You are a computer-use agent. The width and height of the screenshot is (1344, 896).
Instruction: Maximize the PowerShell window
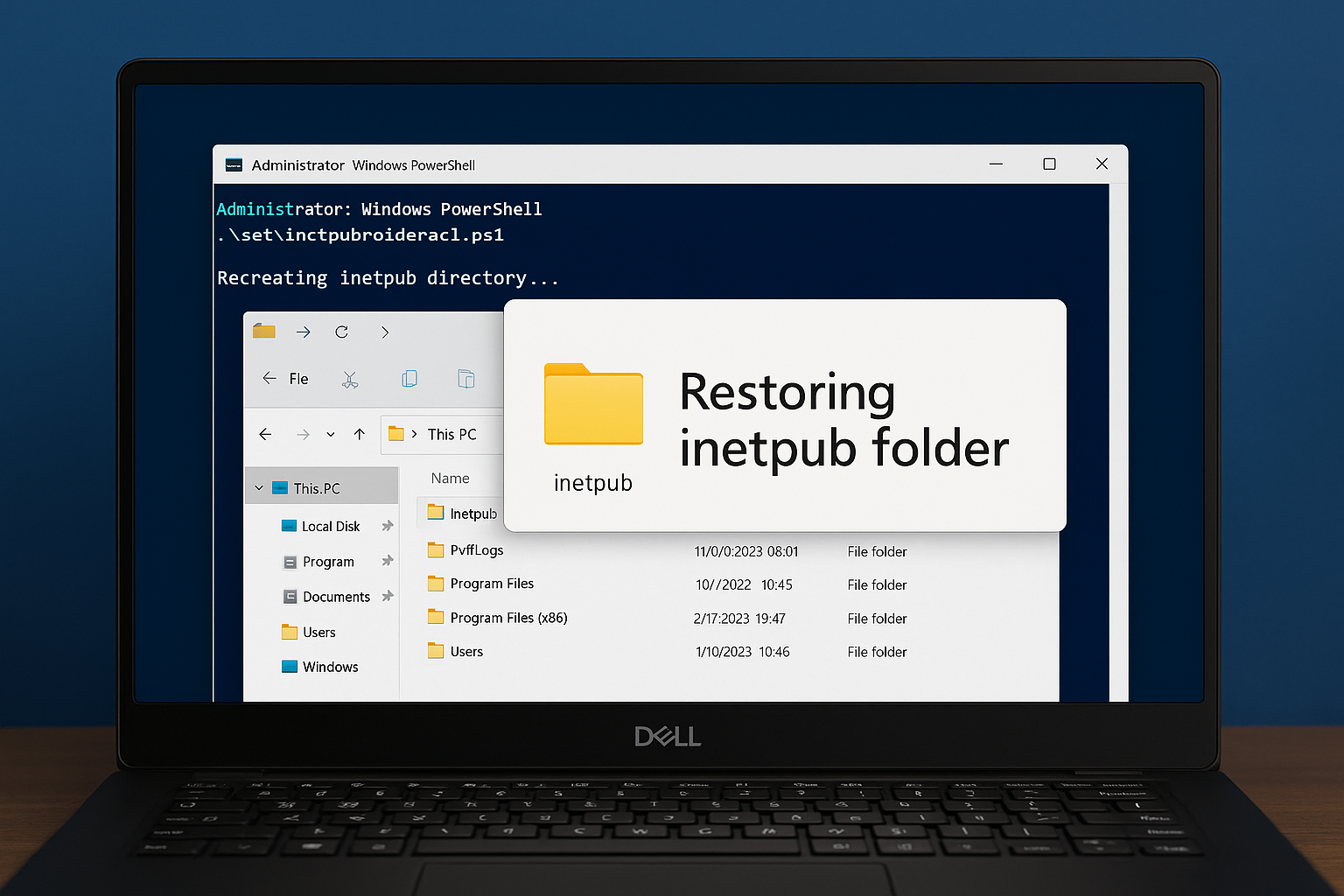1049,164
